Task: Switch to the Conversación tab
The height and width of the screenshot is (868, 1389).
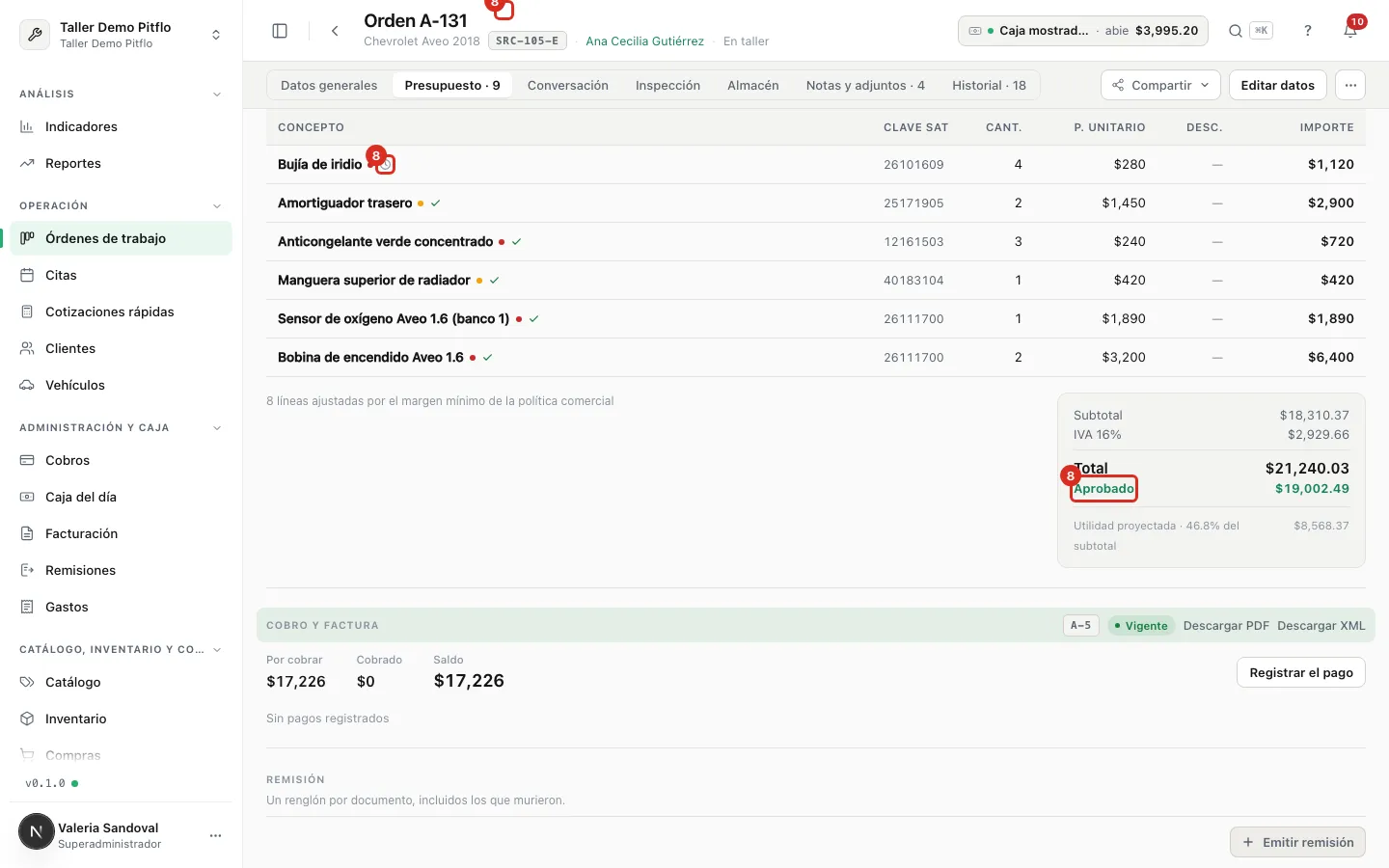Action: pos(568,85)
